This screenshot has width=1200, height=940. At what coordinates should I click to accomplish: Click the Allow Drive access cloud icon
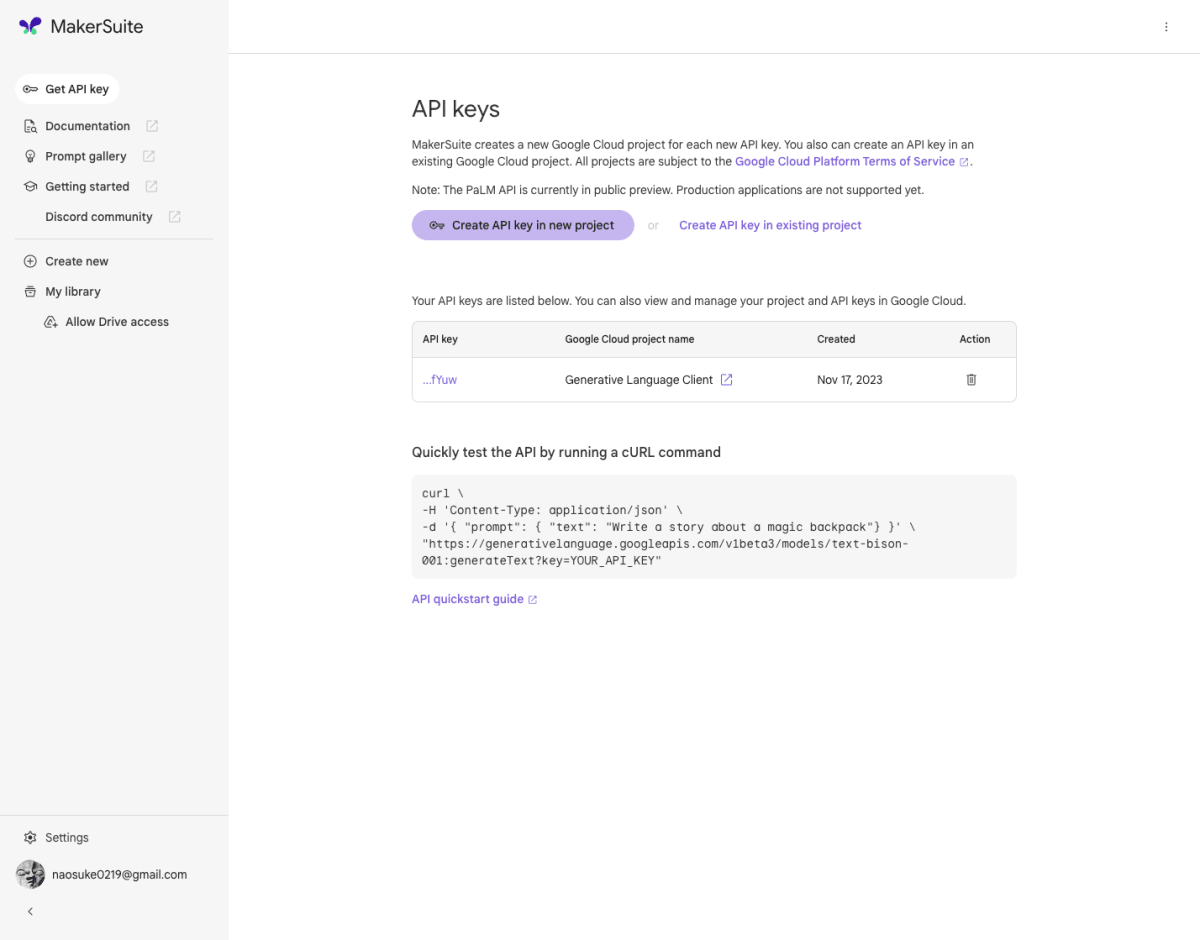[50, 322]
